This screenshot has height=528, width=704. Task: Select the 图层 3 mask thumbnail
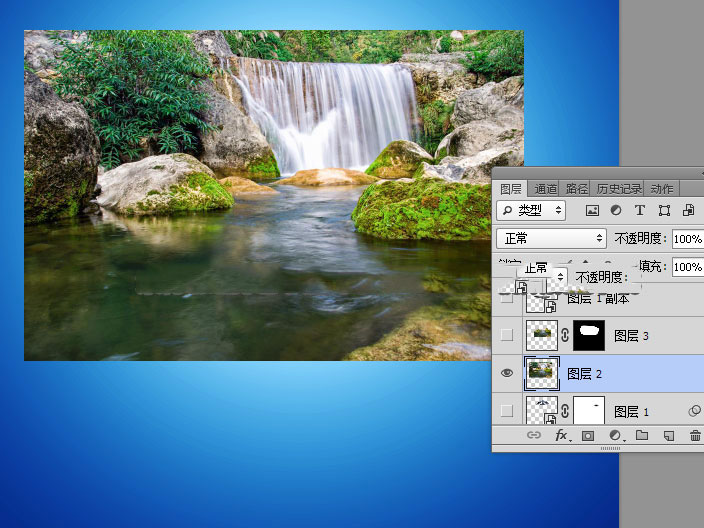pyautogui.click(x=589, y=335)
